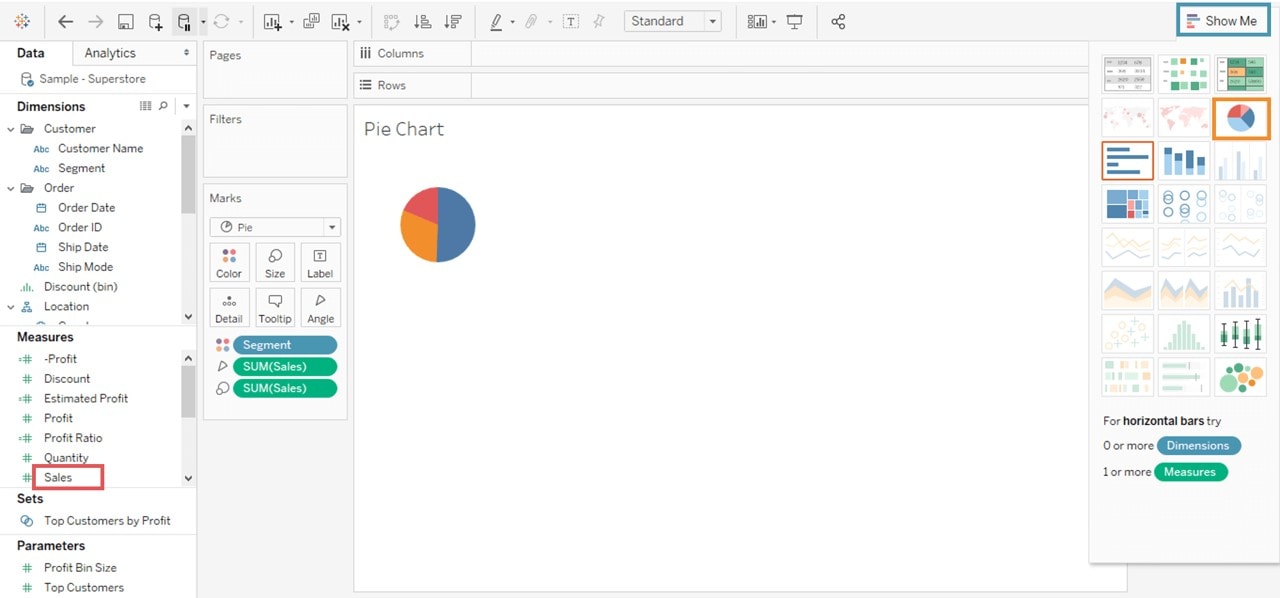This screenshot has height=598, width=1280.
Task: Choose the treemap chart type in Show Me
Action: click(x=1127, y=204)
